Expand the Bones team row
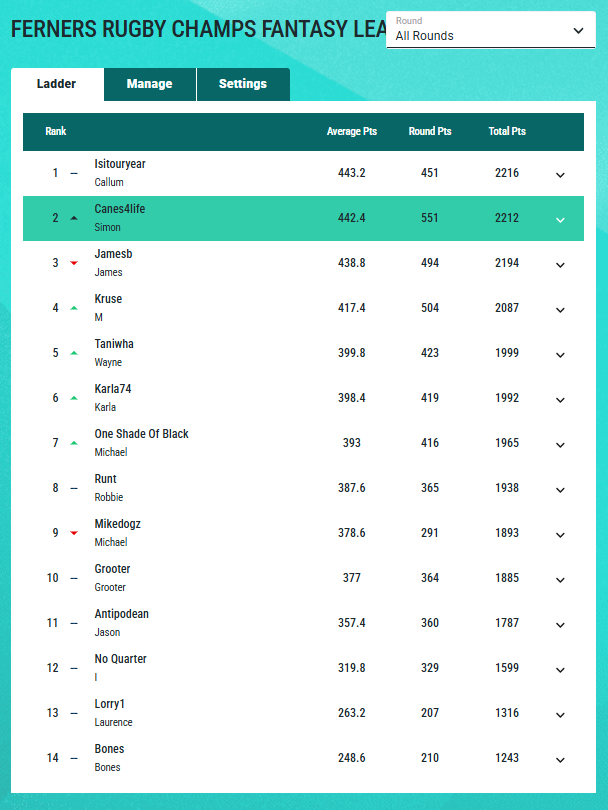 pos(560,759)
